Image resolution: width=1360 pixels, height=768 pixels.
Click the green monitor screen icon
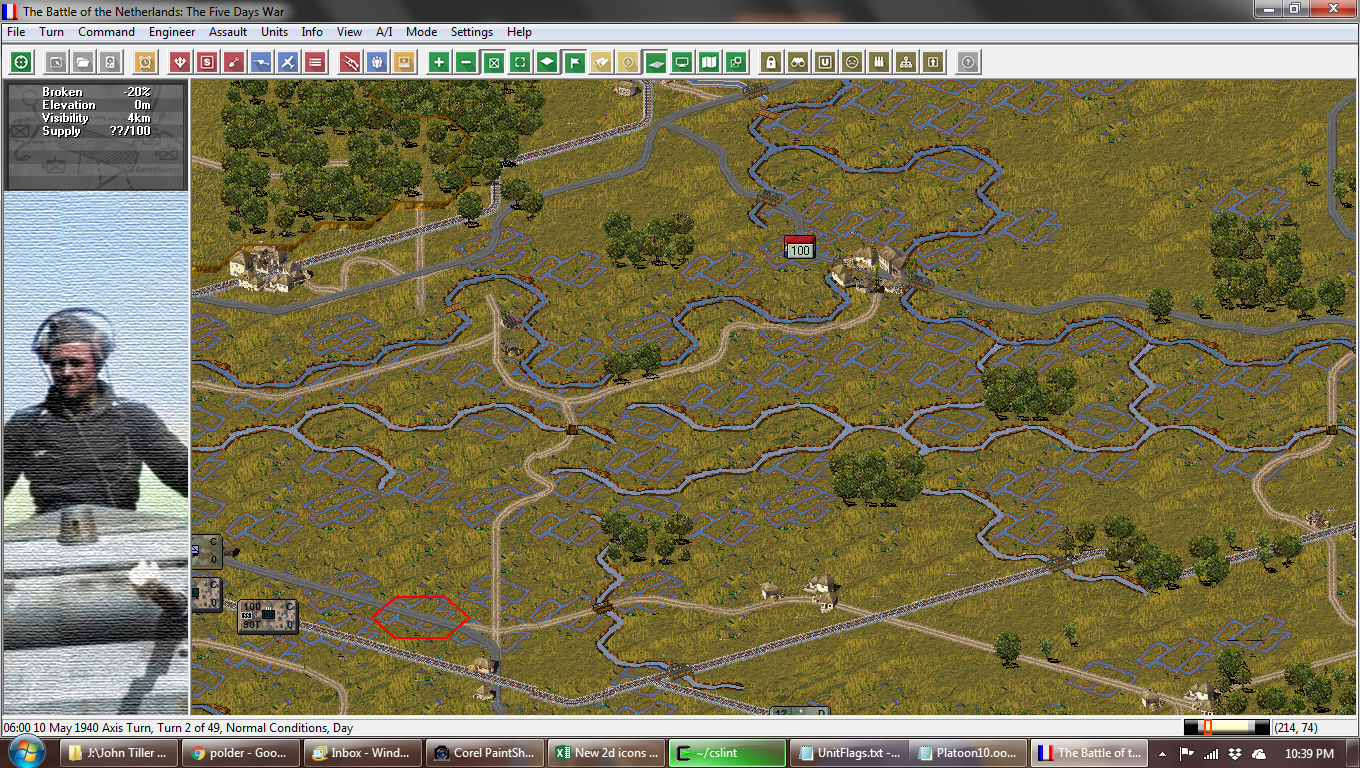(x=682, y=62)
